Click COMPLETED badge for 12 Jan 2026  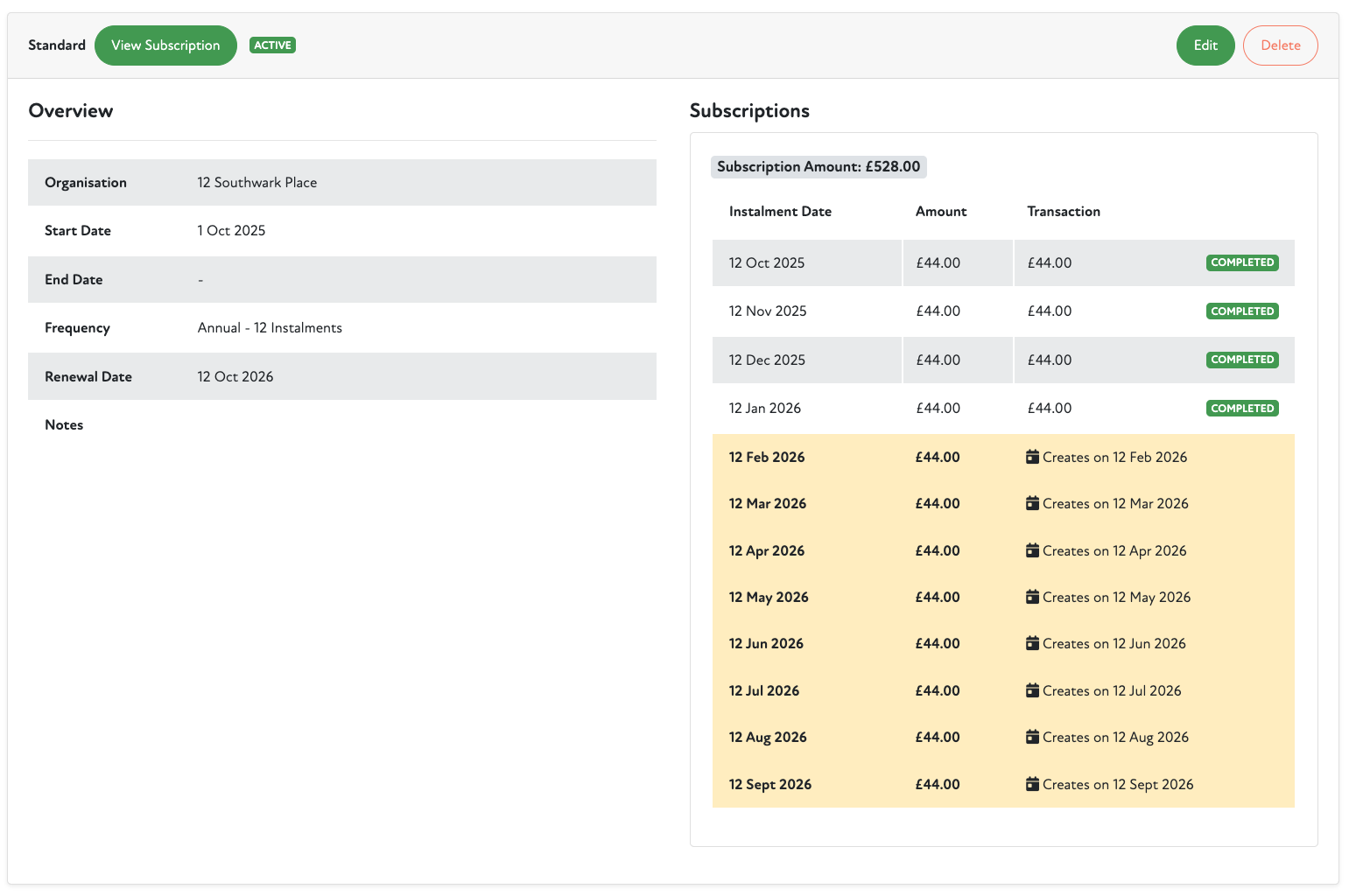pyautogui.click(x=1241, y=409)
